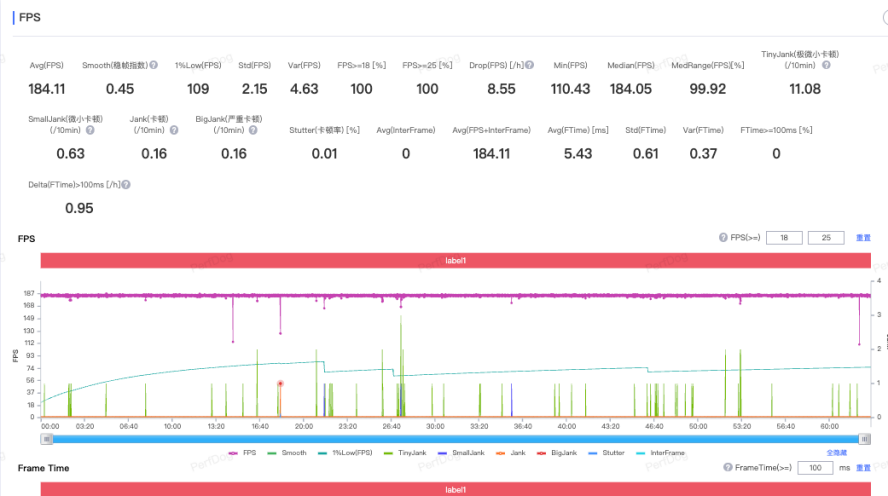Hide Jank series in chart legend
The height and width of the screenshot is (496, 888).
coord(511,453)
